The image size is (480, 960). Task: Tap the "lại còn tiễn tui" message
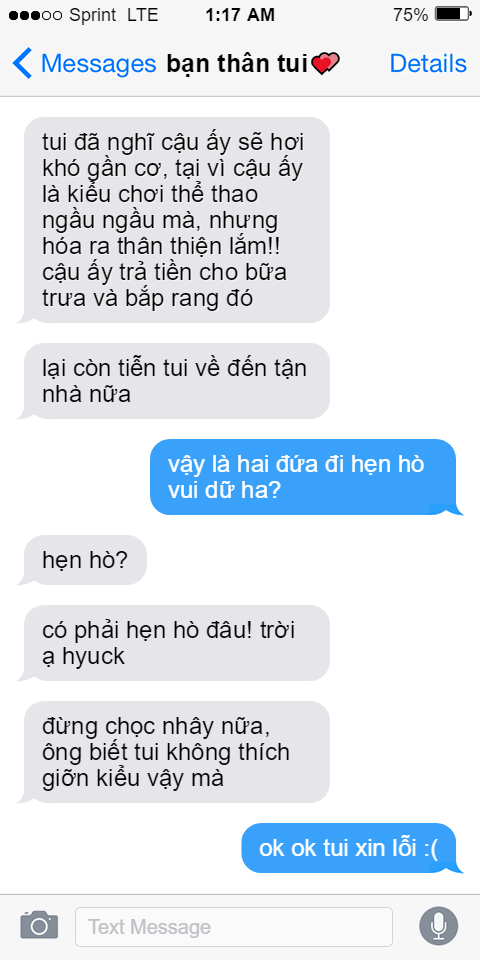click(x=174, y=381)
